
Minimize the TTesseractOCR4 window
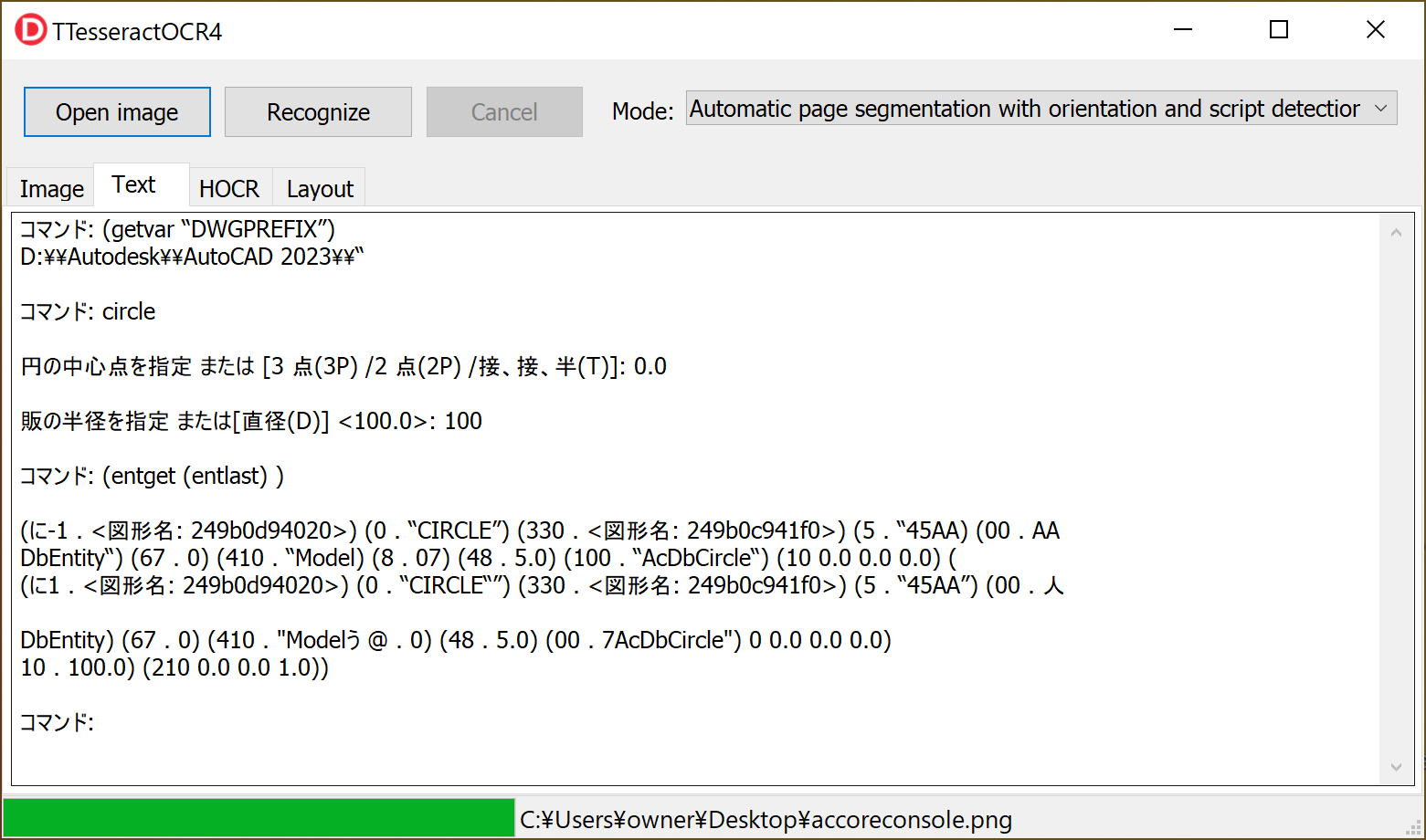pos(1183,30)
